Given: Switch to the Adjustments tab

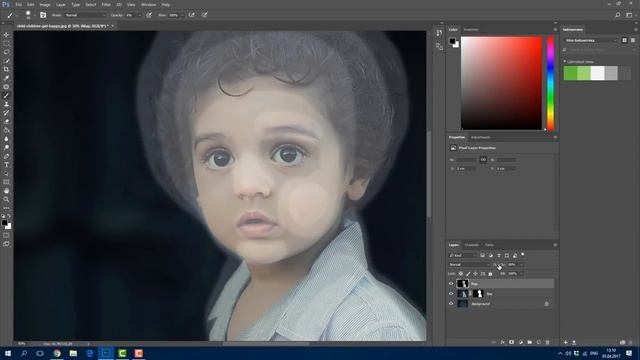Looking at the screenshot, I should [x=481, y=138].
